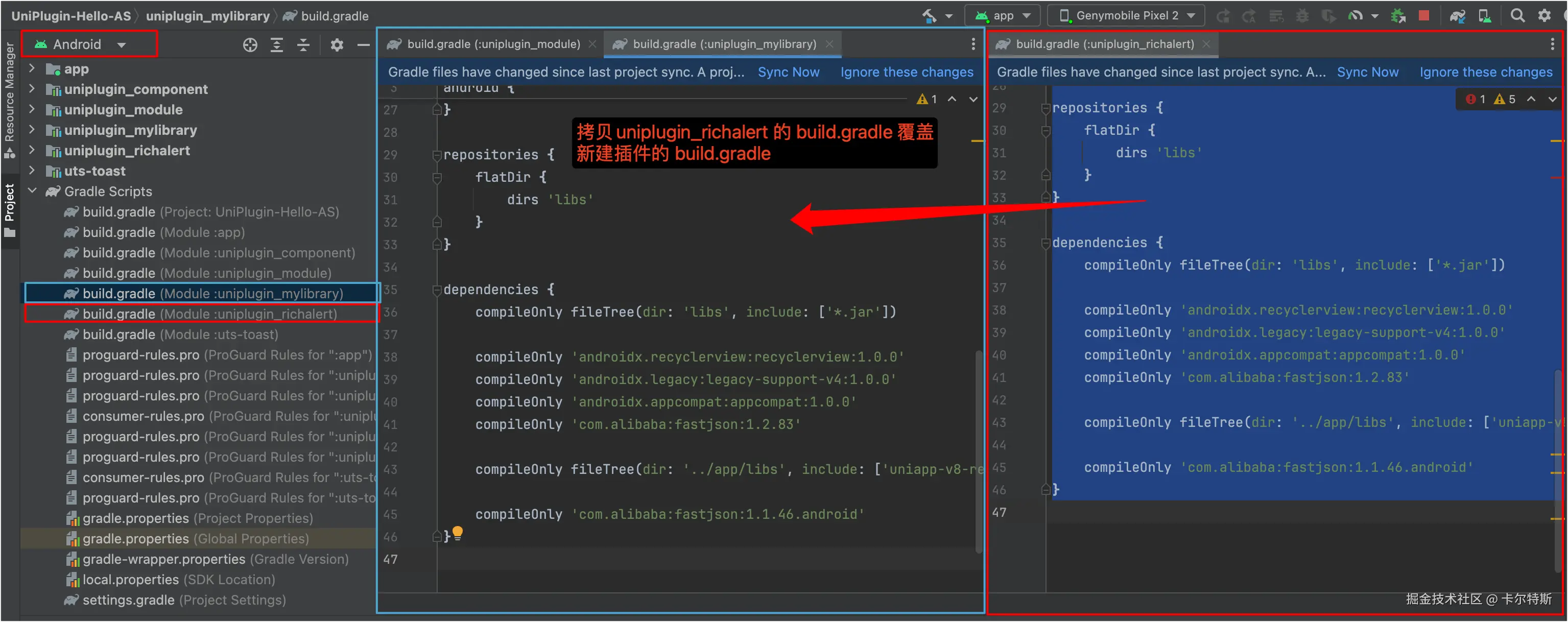
Task: Open Project panel options gear
Action: pyautogui.click(x=337, y=45)
